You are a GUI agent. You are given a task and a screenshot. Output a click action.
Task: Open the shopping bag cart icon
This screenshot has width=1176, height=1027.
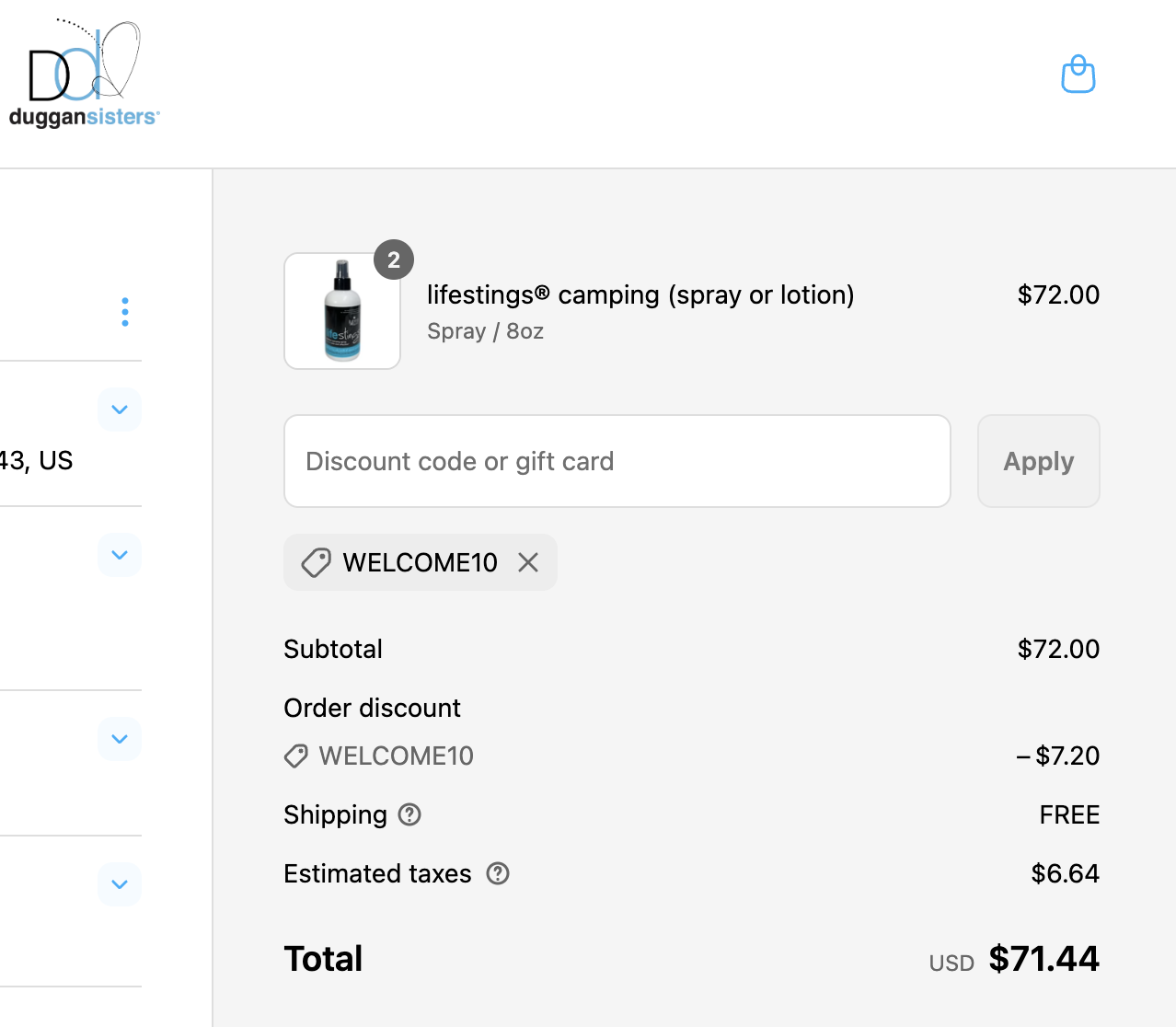(1078, 75)
